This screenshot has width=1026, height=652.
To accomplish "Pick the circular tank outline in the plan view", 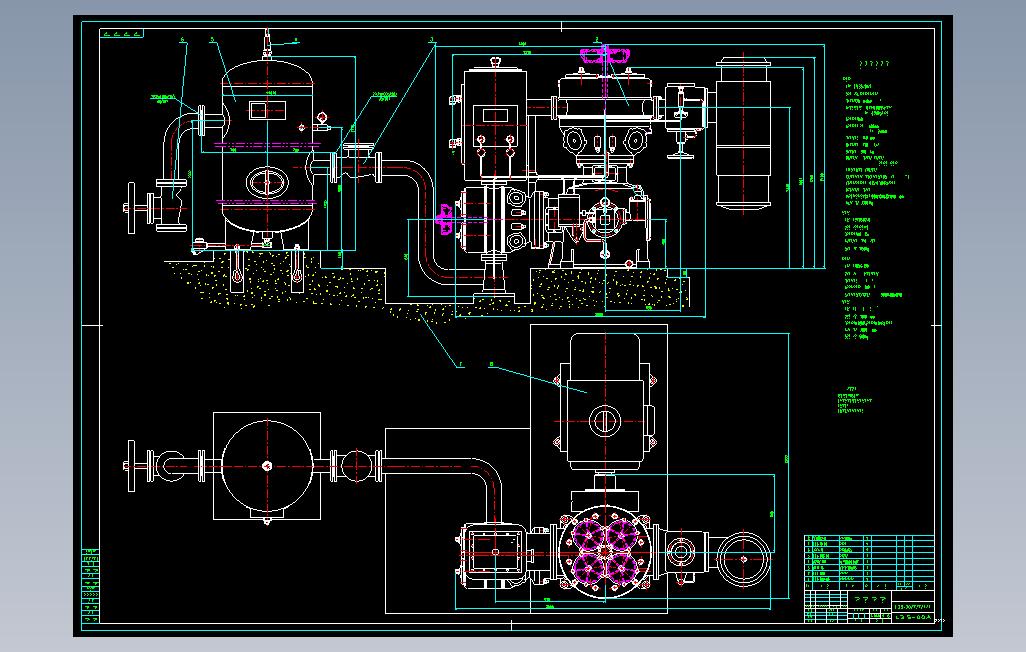I will click(x=268, y=466).
